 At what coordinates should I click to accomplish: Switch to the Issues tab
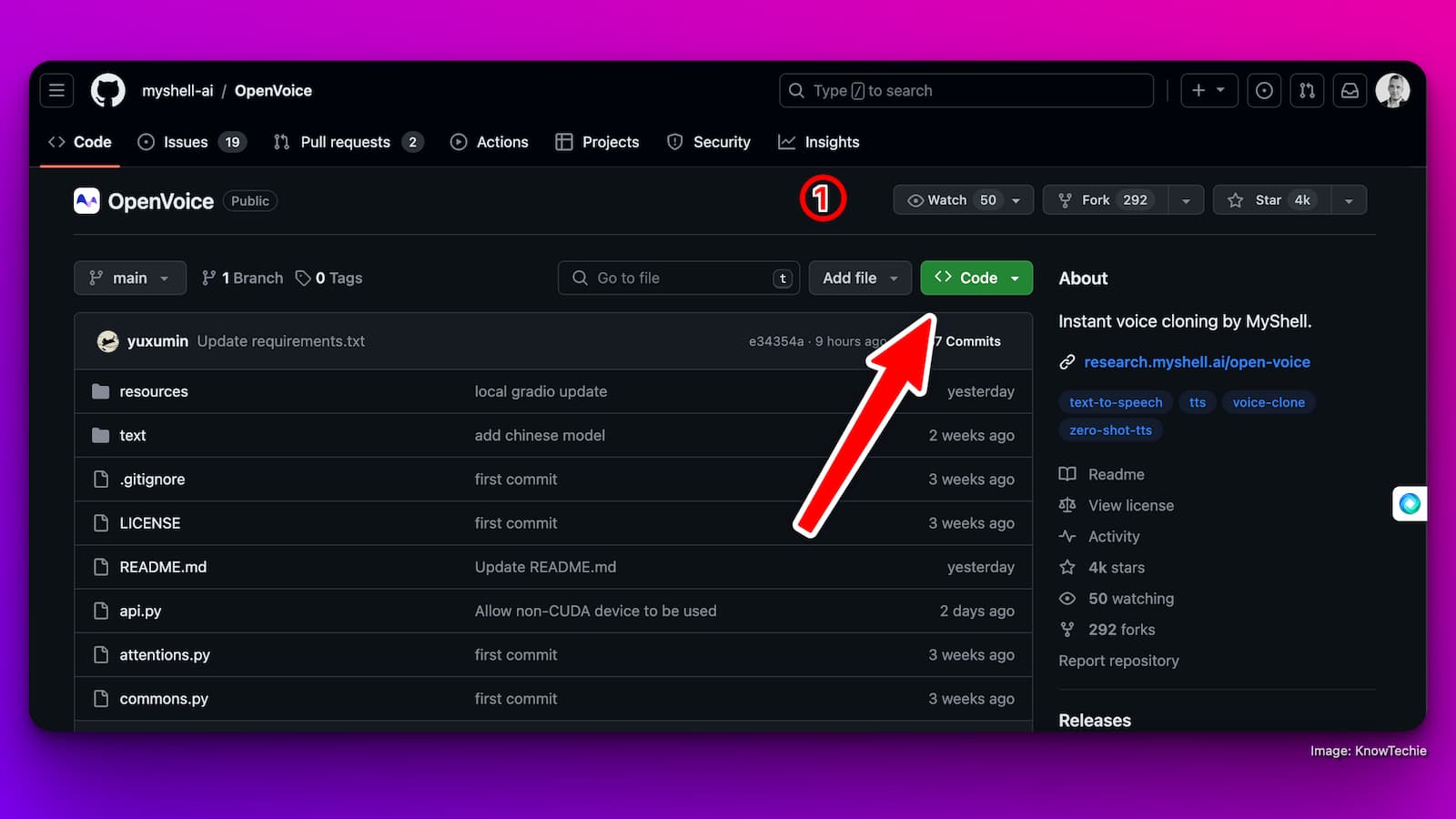pos(191,142)
